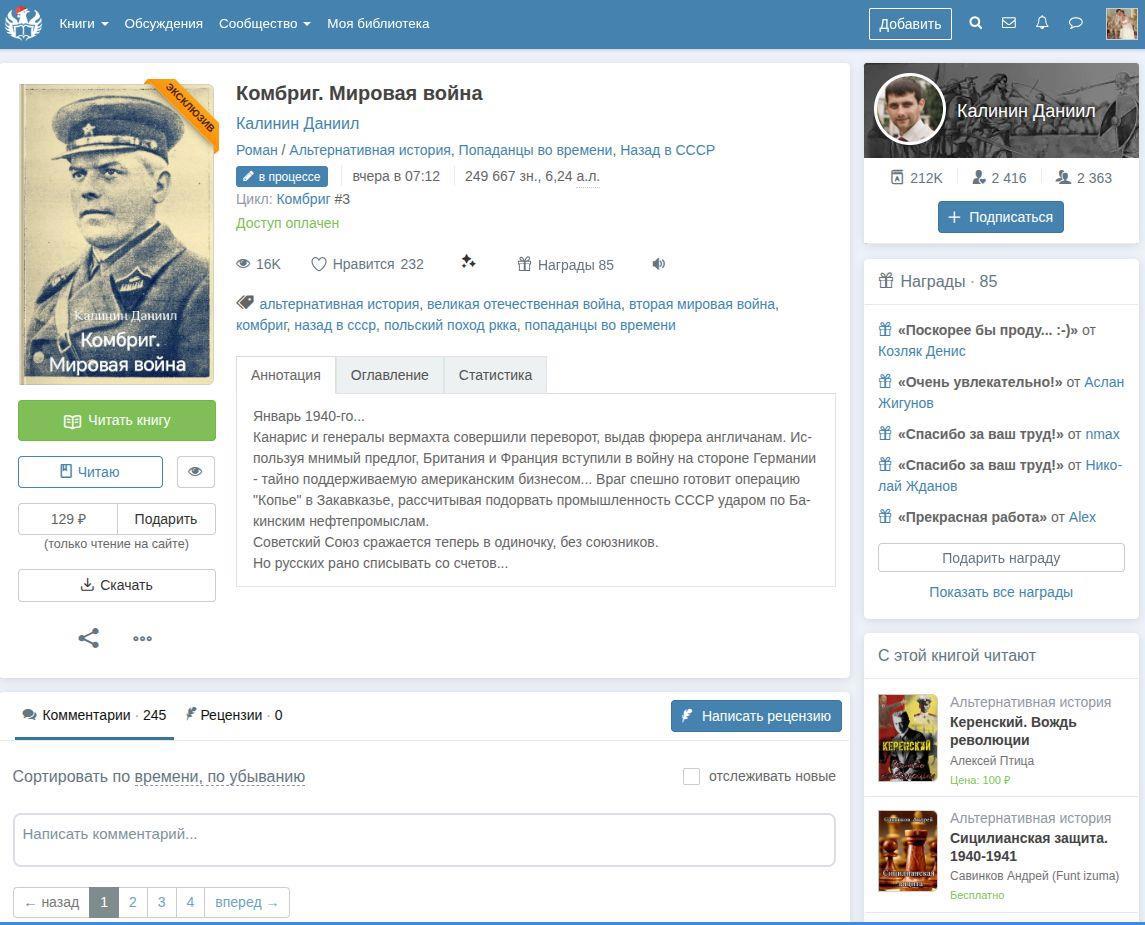Click the Скачать download button
Screen dimensions: 1145x925
click(117, 585)
